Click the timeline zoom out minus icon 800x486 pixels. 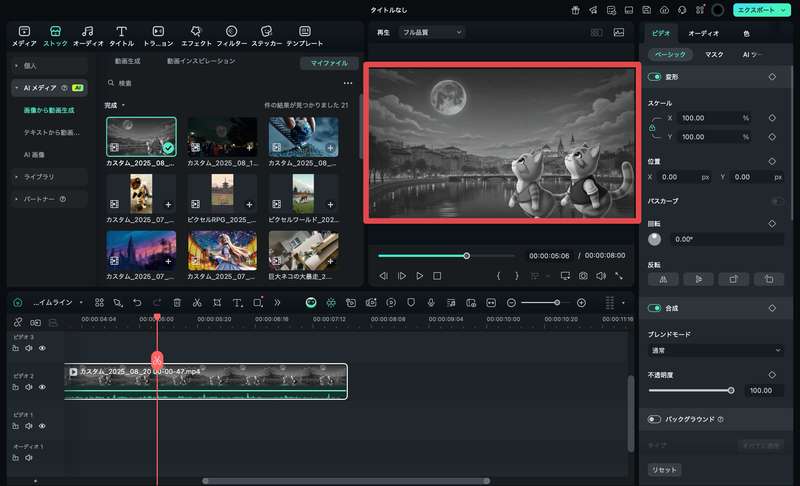pos(511,302)
